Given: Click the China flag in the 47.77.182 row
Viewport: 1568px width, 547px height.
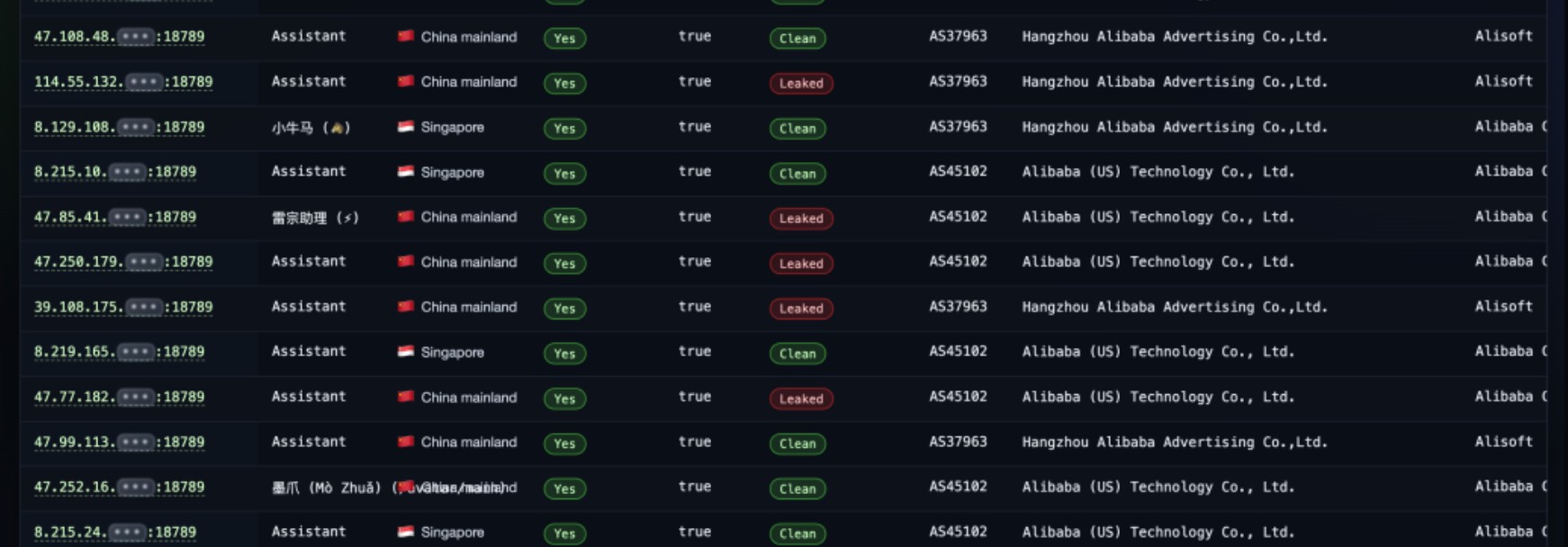Looking at the screenshot, I should (x=406, y=396).
